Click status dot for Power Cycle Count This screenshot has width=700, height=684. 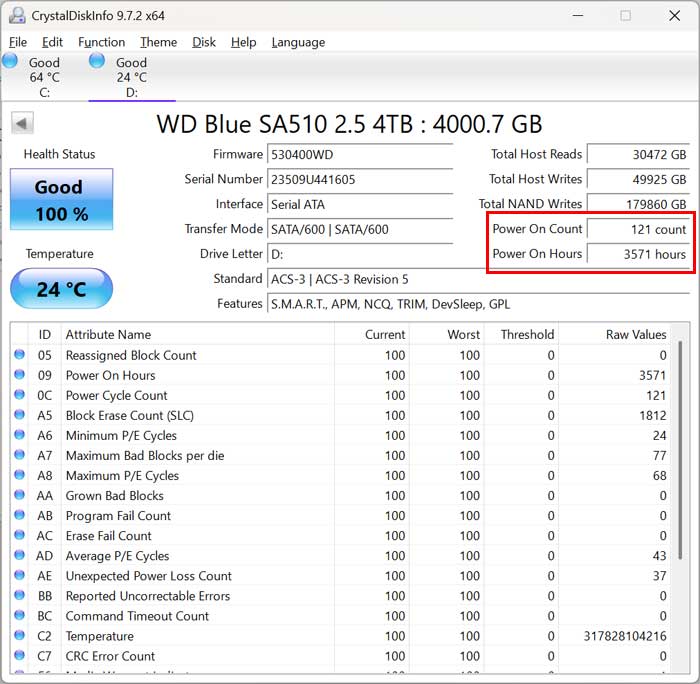coord(19,395)
